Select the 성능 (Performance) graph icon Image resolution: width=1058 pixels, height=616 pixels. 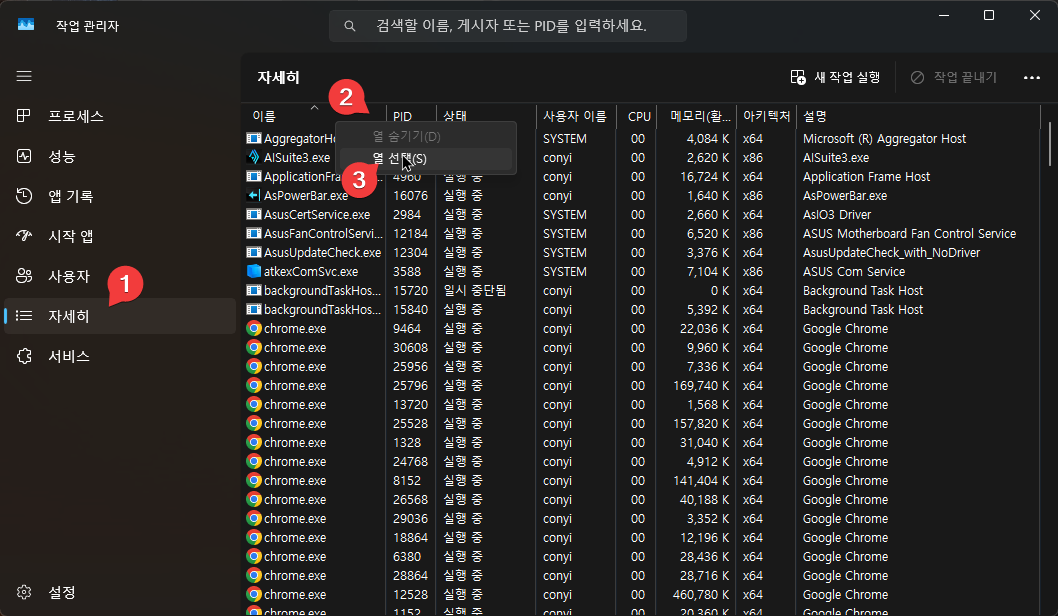click(24, 156)
